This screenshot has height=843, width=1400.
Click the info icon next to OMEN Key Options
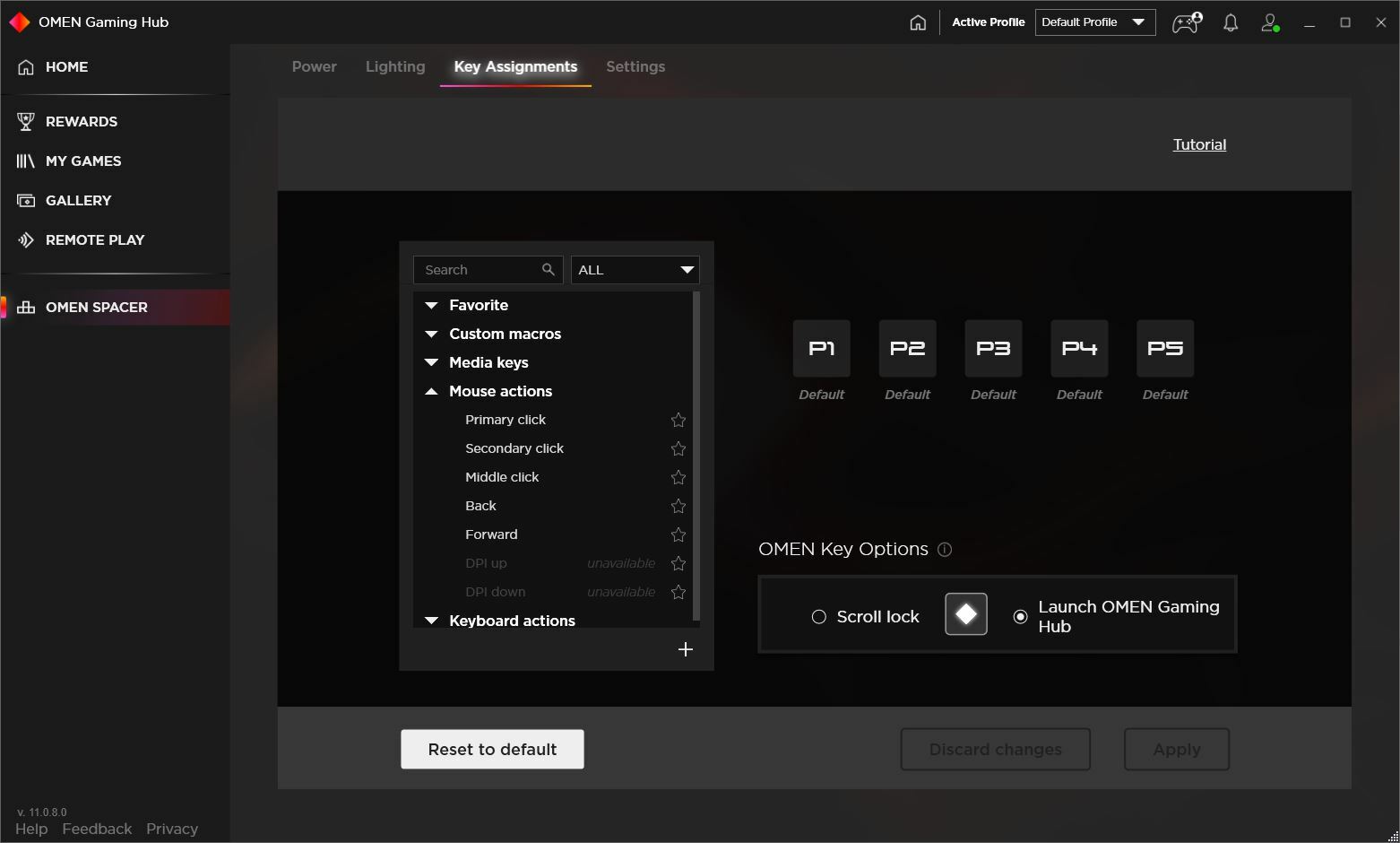(x=945, y=549)
